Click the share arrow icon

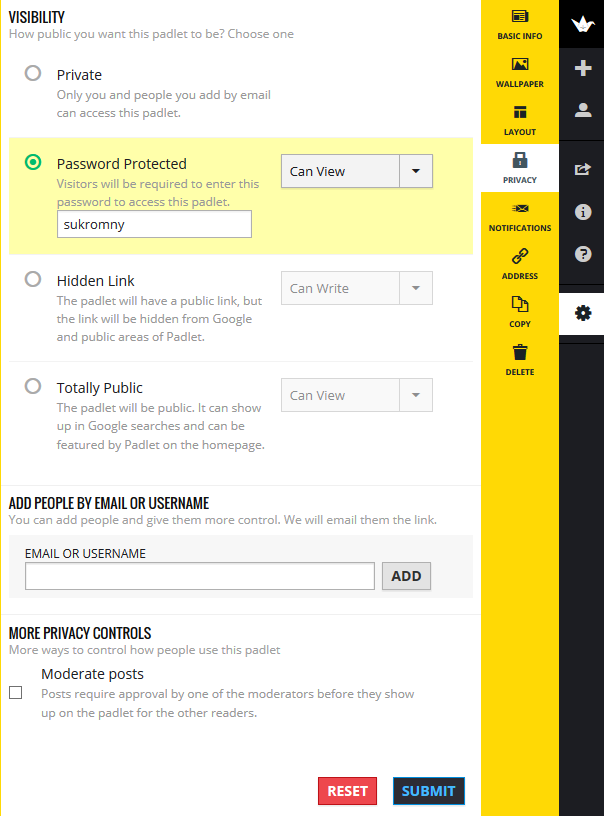[x=583, y=169]
